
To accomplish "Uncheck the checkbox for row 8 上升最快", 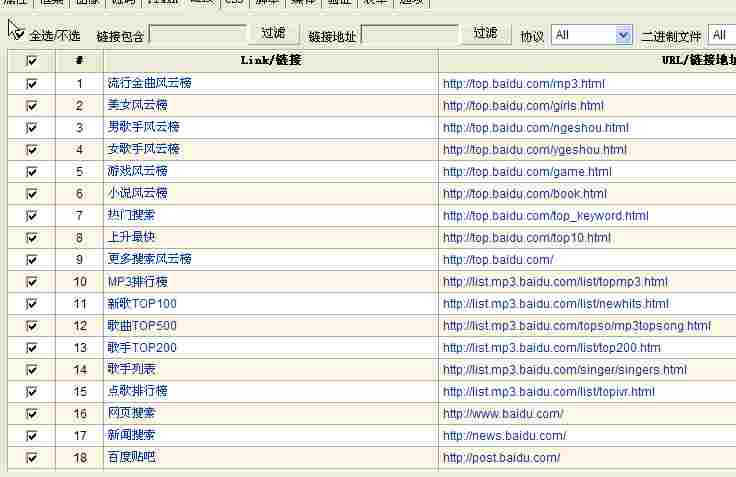I will click(31, 238).
